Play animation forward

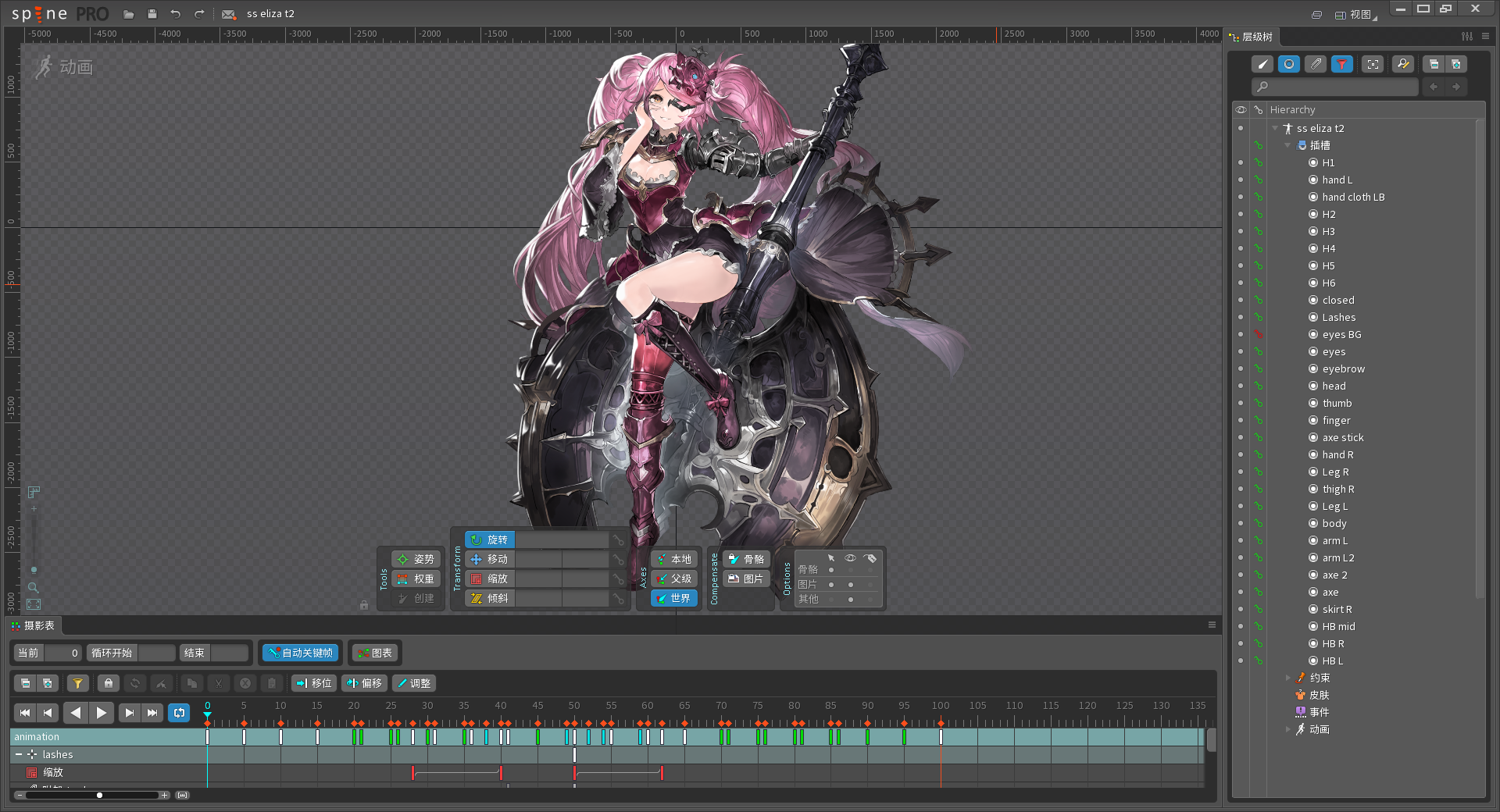[102, 712]
